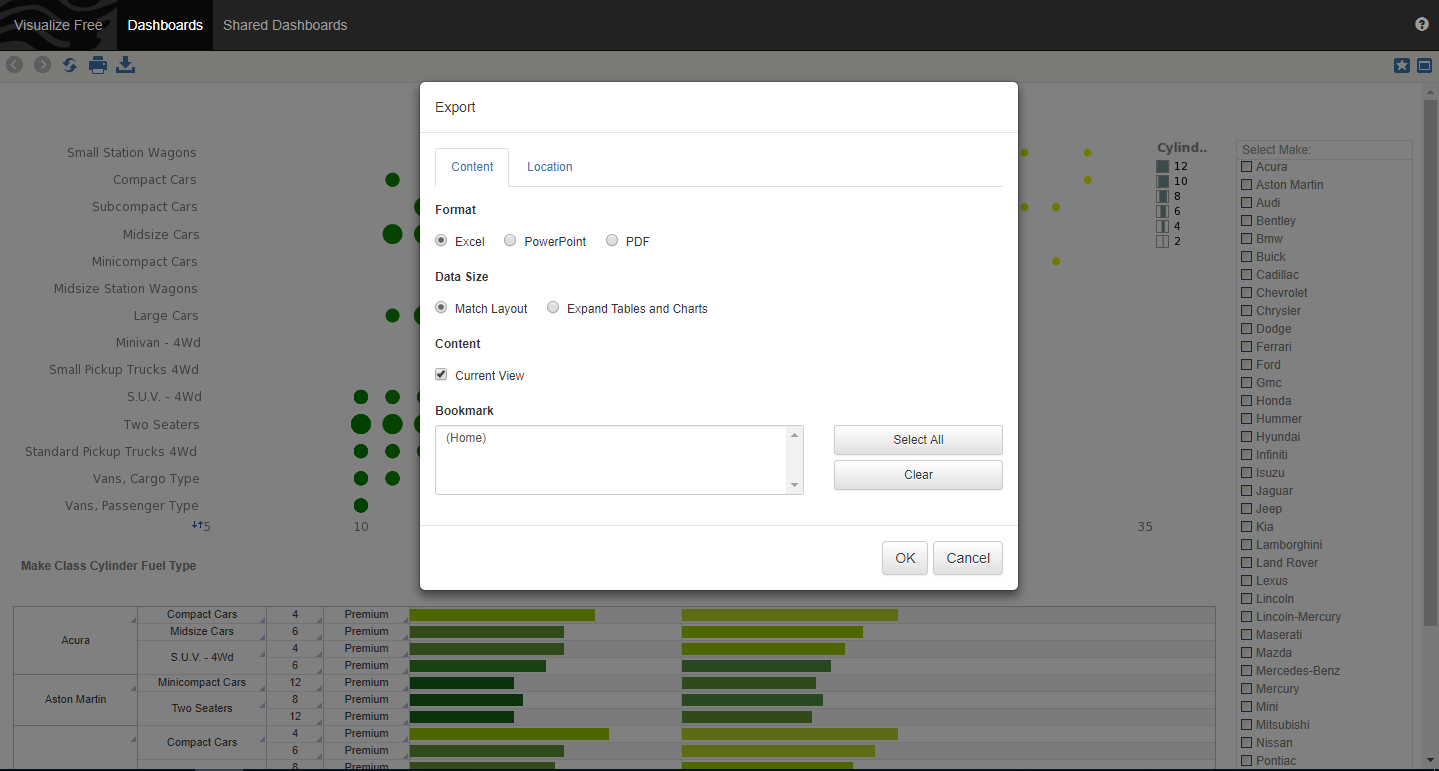Check the Jaguar make checkbox
Image resolution: width=1439 pixels, height=771 pixels.
point(1246,491)
